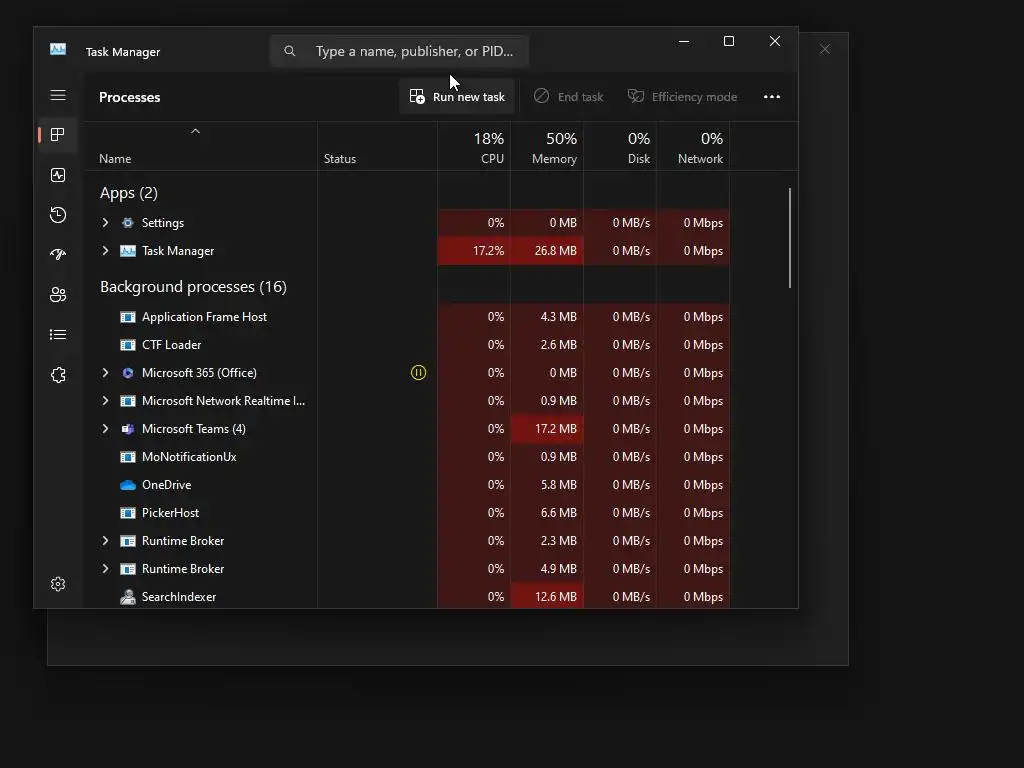Sort by the Disk column header
Image resolution: width=1024 pixels, height=768 pixels.
click(620, 147)
